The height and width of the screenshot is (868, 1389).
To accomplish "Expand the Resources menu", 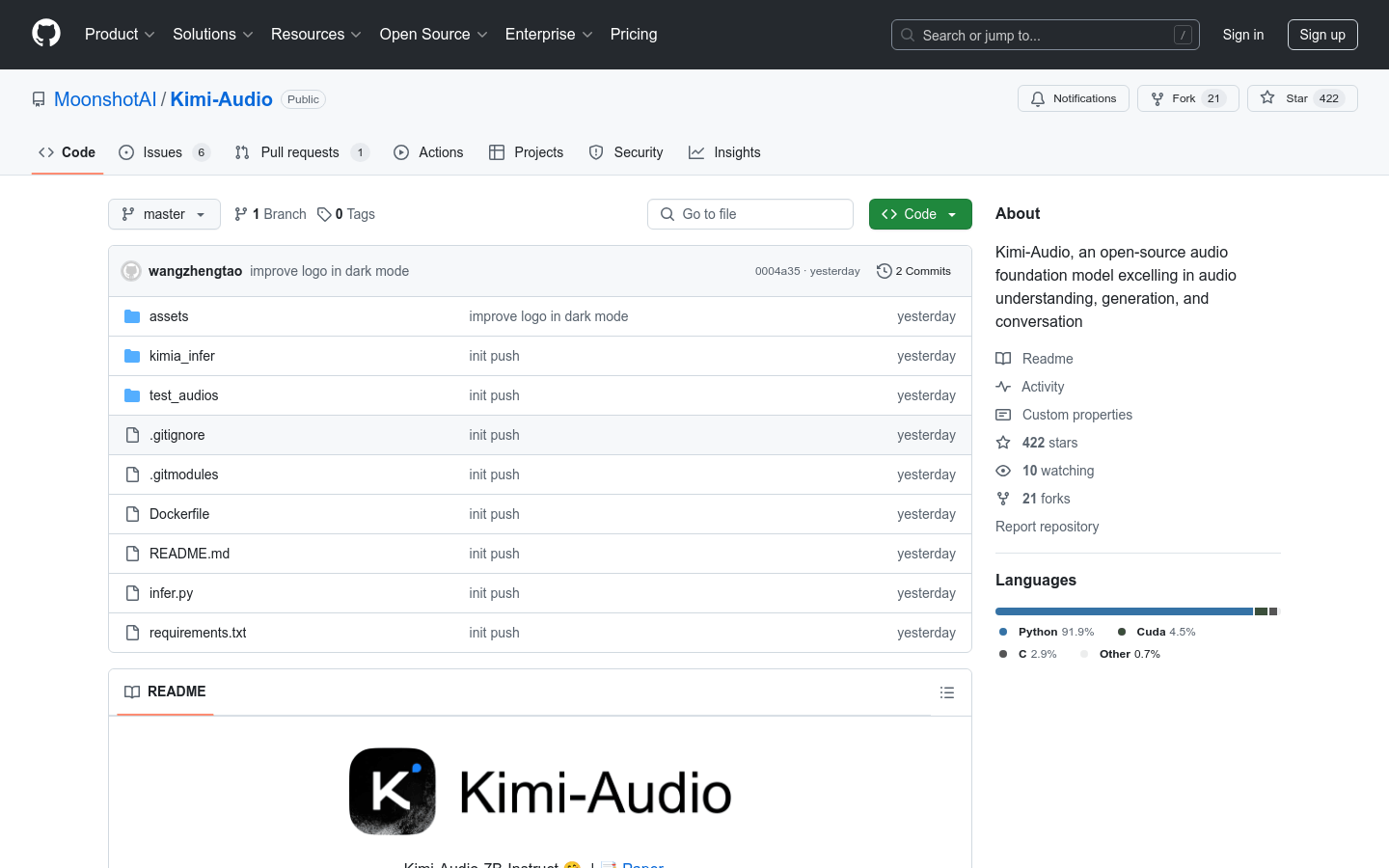I will click(x=315, y=34).
